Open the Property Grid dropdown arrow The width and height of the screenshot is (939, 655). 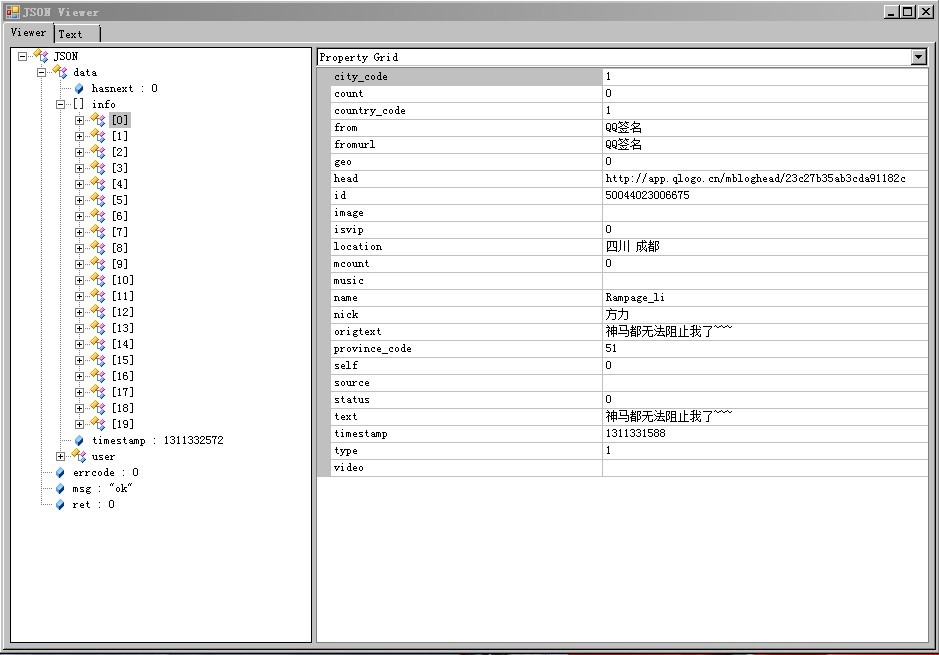click(x=919, y=57)
